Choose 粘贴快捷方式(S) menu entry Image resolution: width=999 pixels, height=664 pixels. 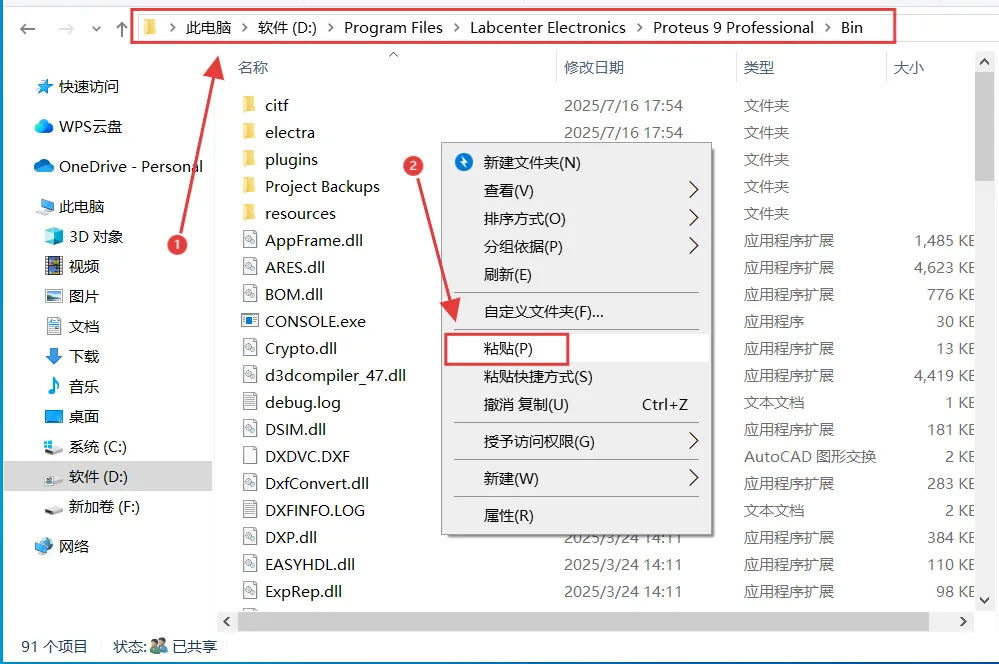577,377
